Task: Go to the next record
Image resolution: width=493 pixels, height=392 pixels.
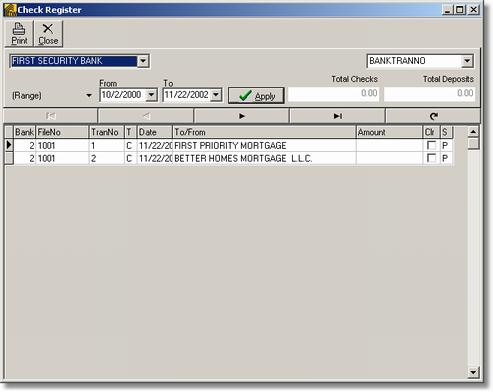Action: [242, 116]
